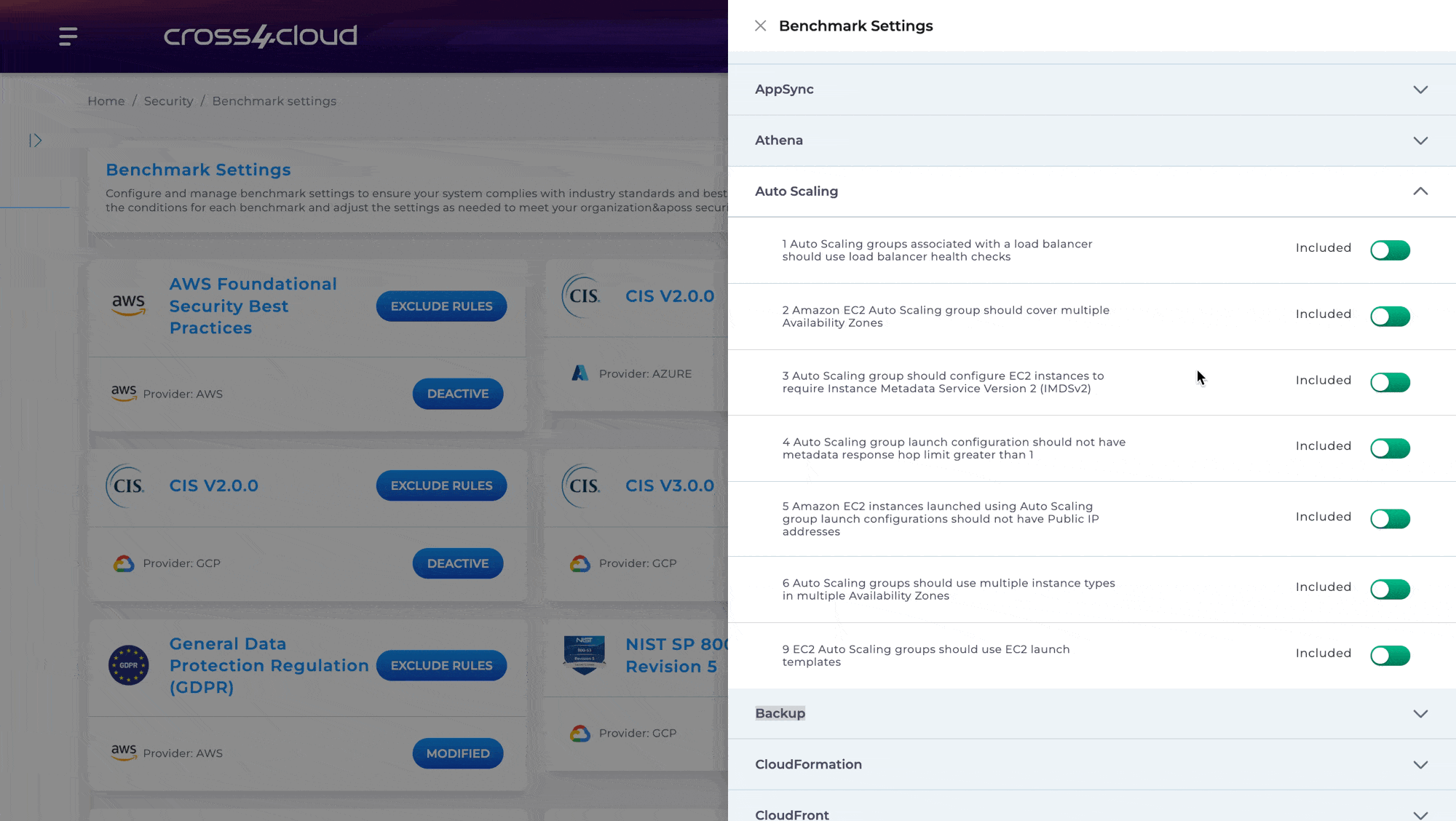Click the GCP provider icon on CIS V2.0.0 card
Screen dimensions: 1456x821
click(x=122, y=562)
